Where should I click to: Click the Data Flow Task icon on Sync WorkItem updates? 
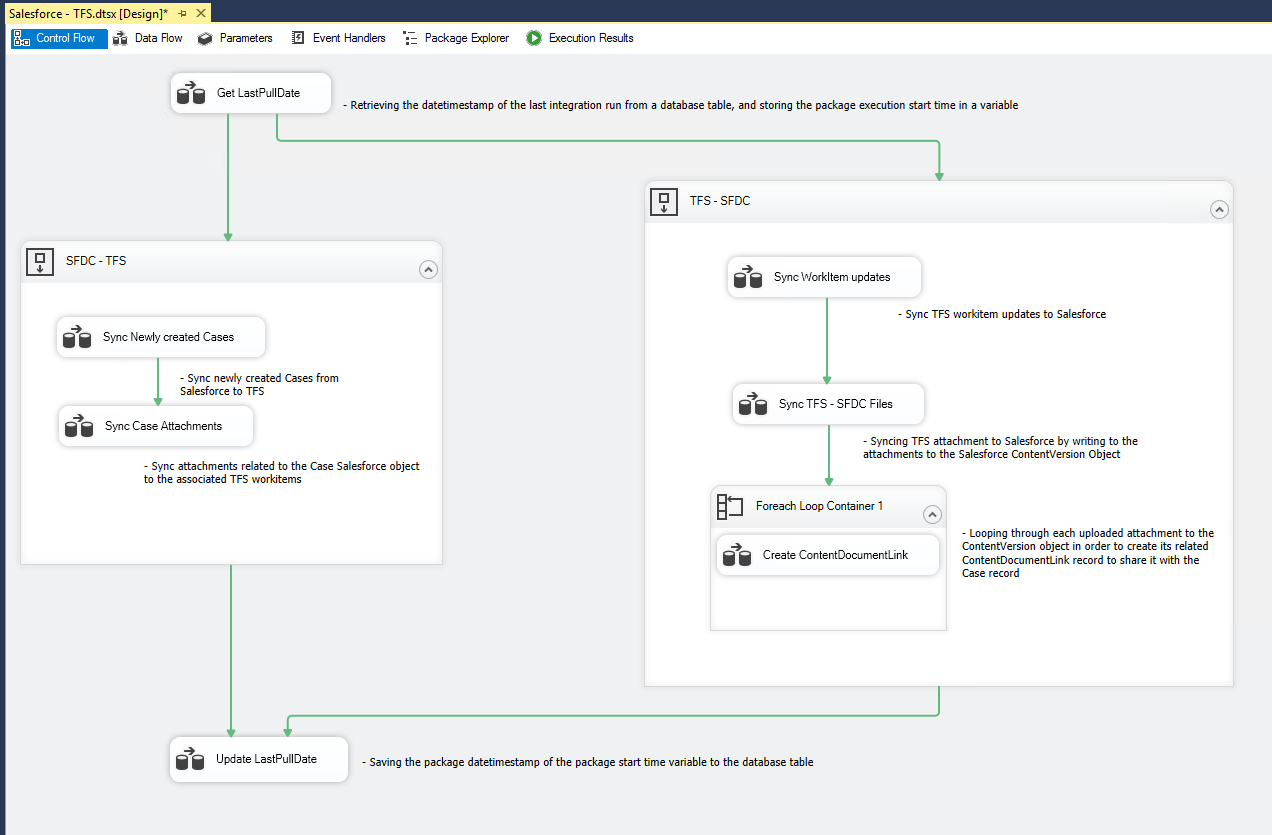[747, 277]
